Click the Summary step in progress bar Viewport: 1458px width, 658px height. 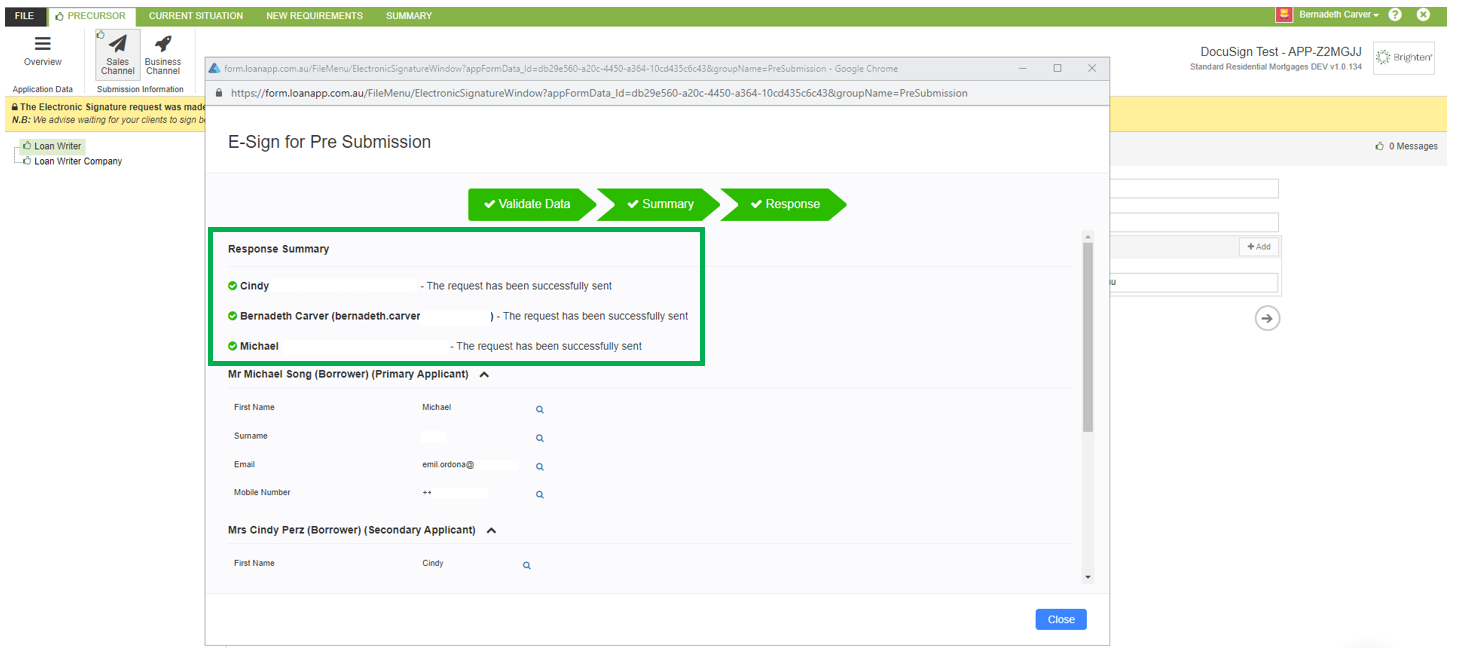tap(661, 204)
